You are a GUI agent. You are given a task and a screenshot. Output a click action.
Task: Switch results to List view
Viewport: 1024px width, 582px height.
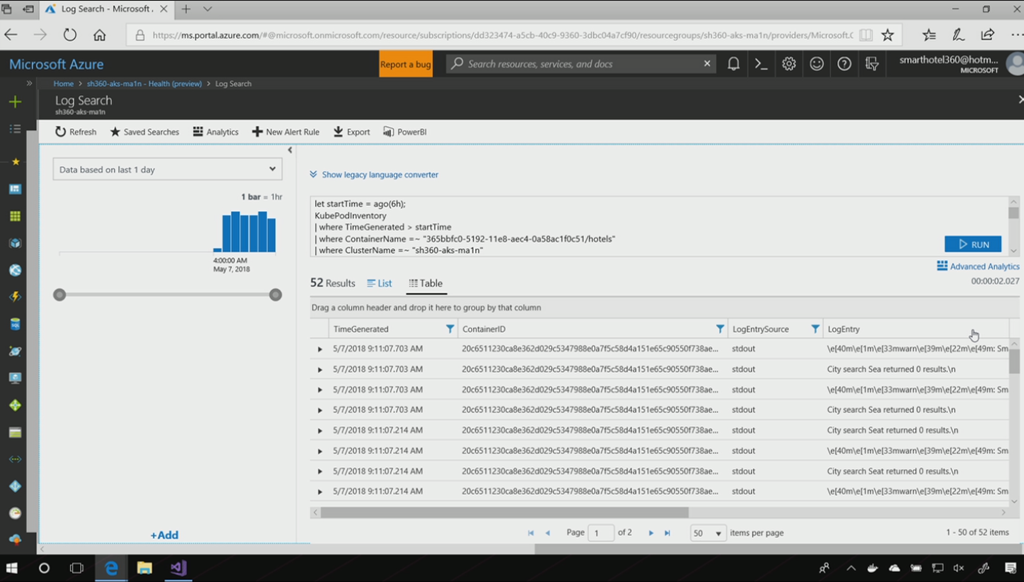379,283
